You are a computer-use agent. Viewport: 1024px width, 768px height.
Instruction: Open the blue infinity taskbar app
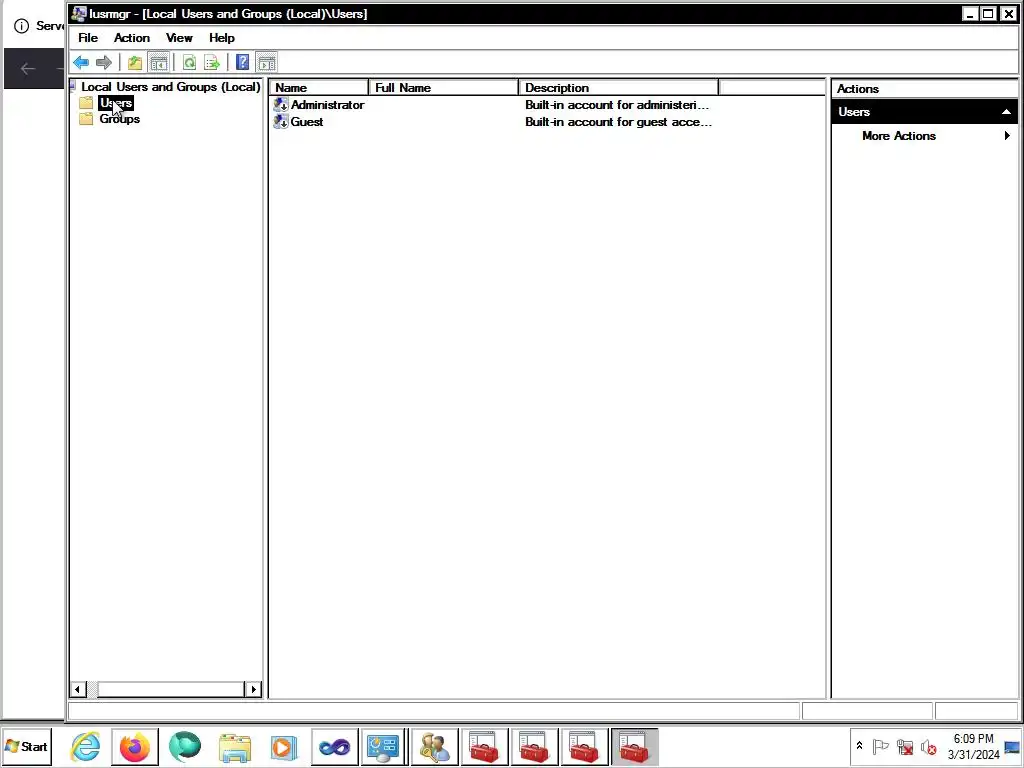334,746
